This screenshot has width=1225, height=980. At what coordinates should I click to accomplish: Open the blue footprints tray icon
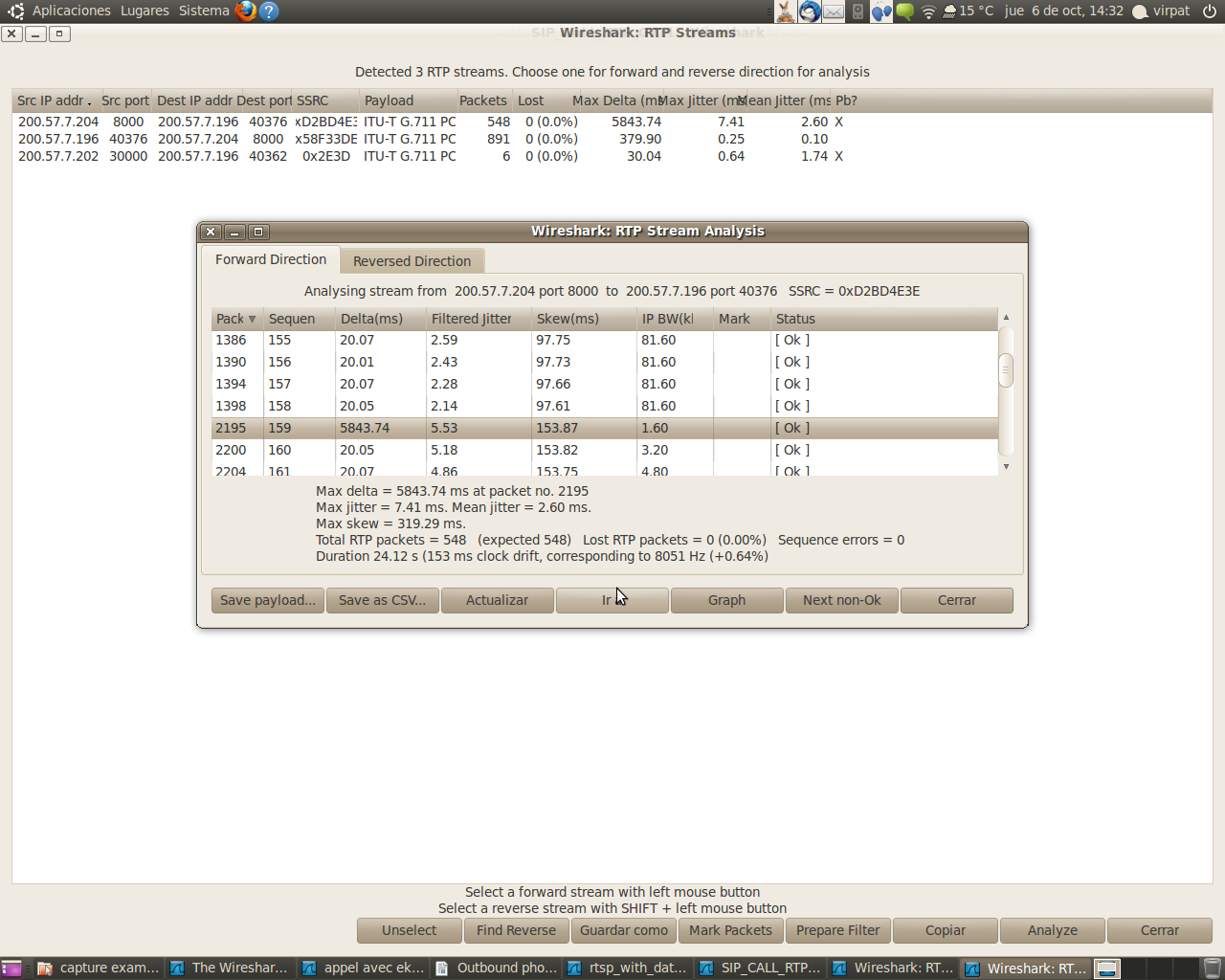pyautogui.click(x=881, y=11)
